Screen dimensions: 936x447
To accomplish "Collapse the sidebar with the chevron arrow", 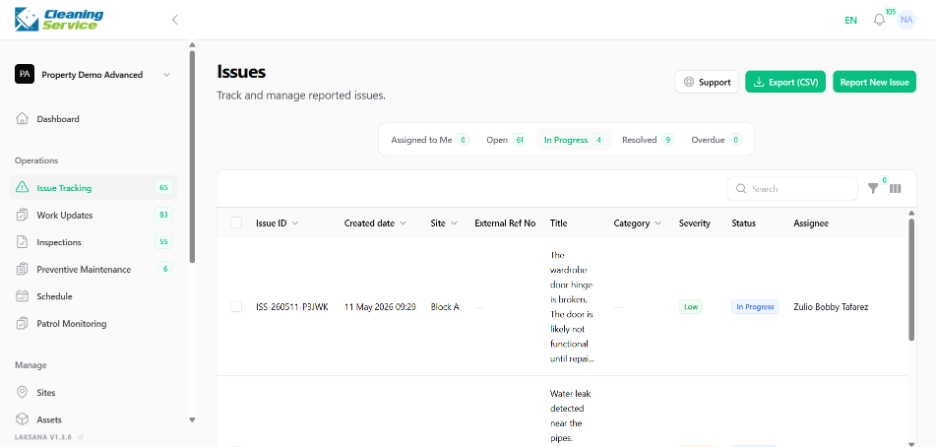I will coord(175,20).
